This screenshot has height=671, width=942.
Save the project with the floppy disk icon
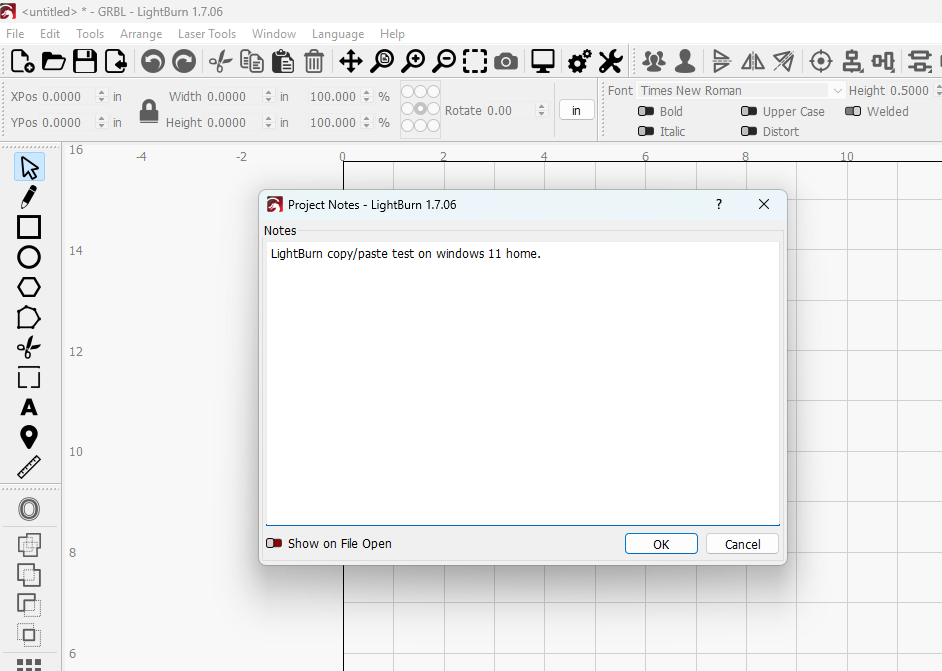click(85, 61)
